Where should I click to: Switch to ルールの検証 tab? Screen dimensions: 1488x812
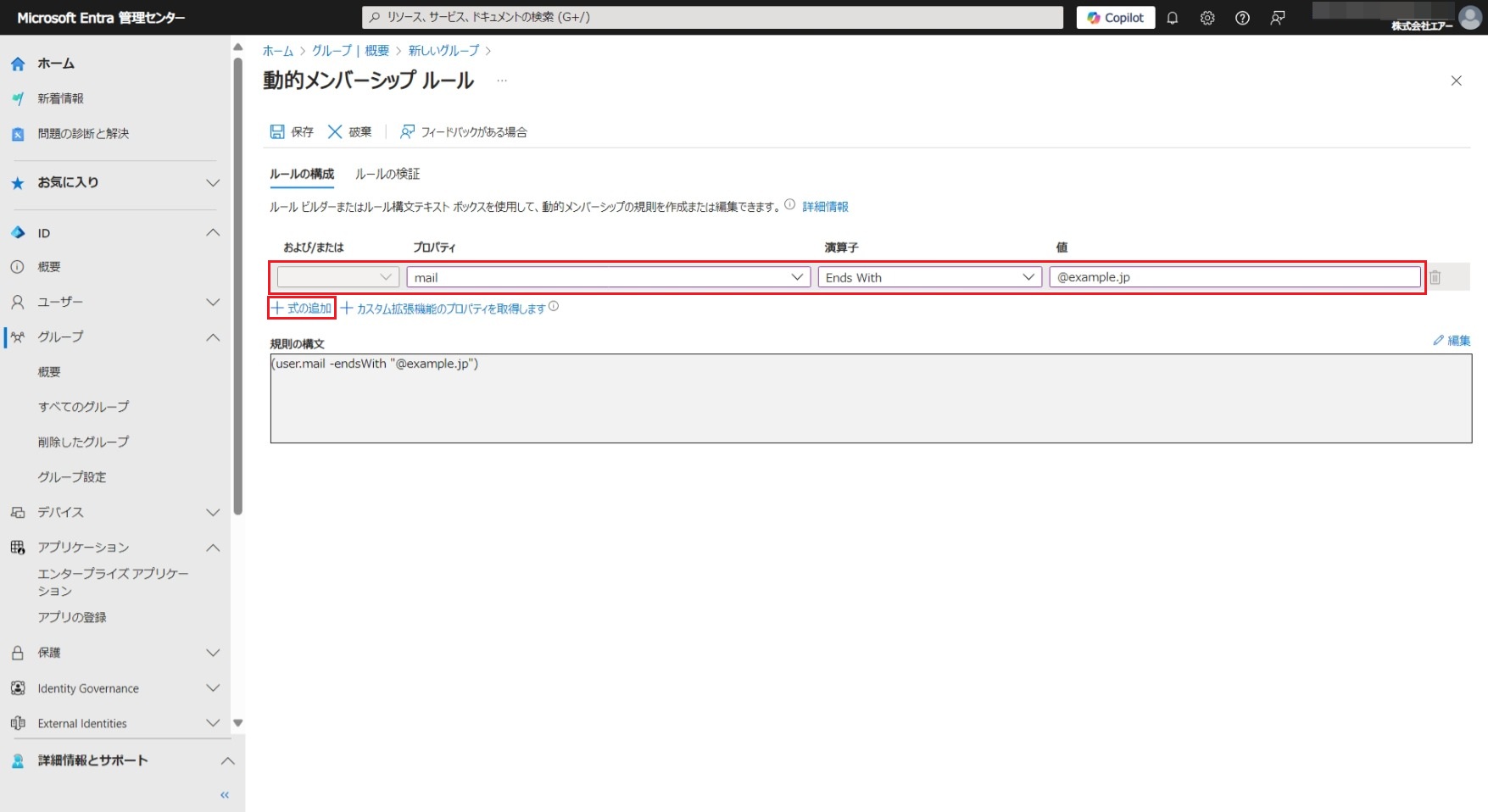pos(387,174)
